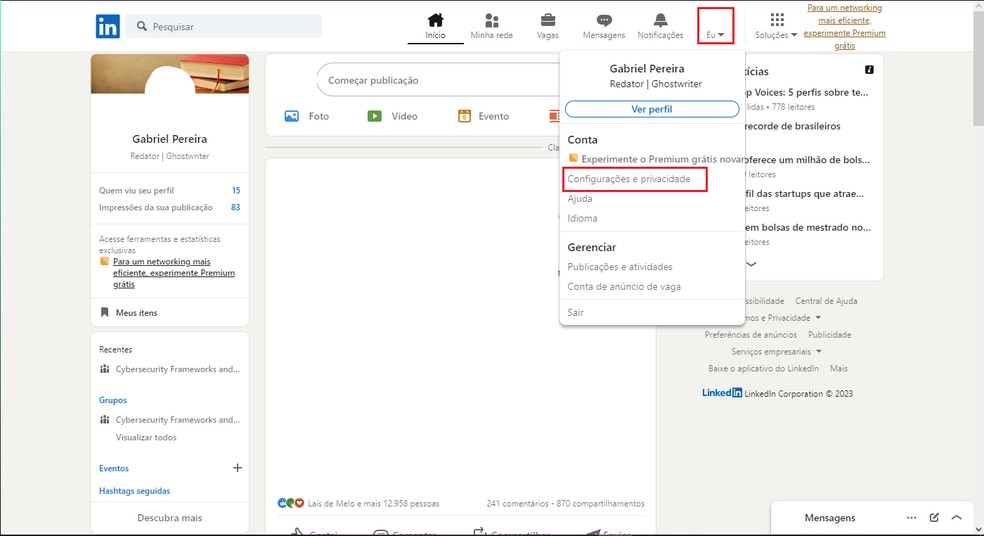Click the news panel info icon
The height and width of the screenshot is (536, 984).
[869, 70]
